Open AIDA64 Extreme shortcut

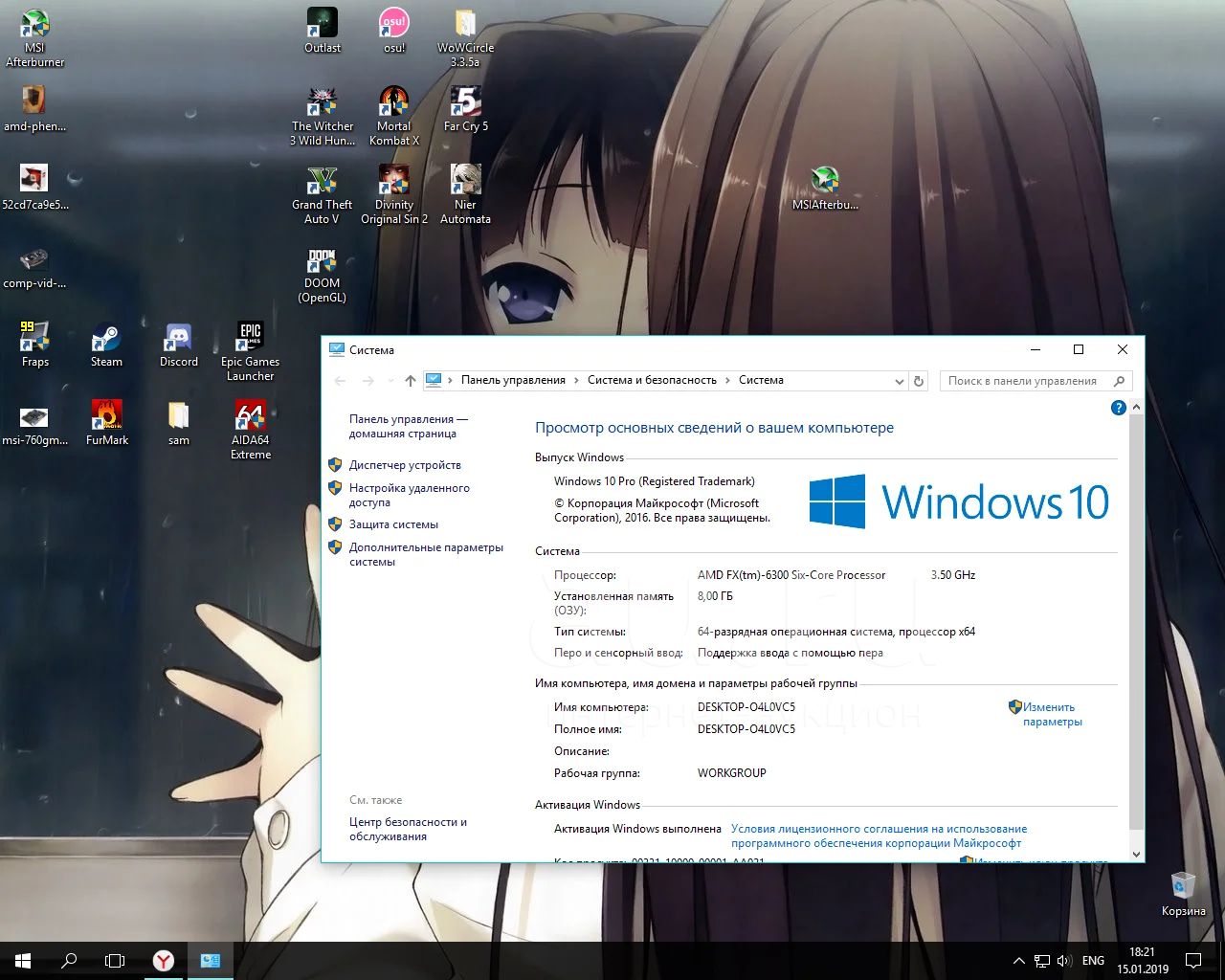[x=250, y=430]
